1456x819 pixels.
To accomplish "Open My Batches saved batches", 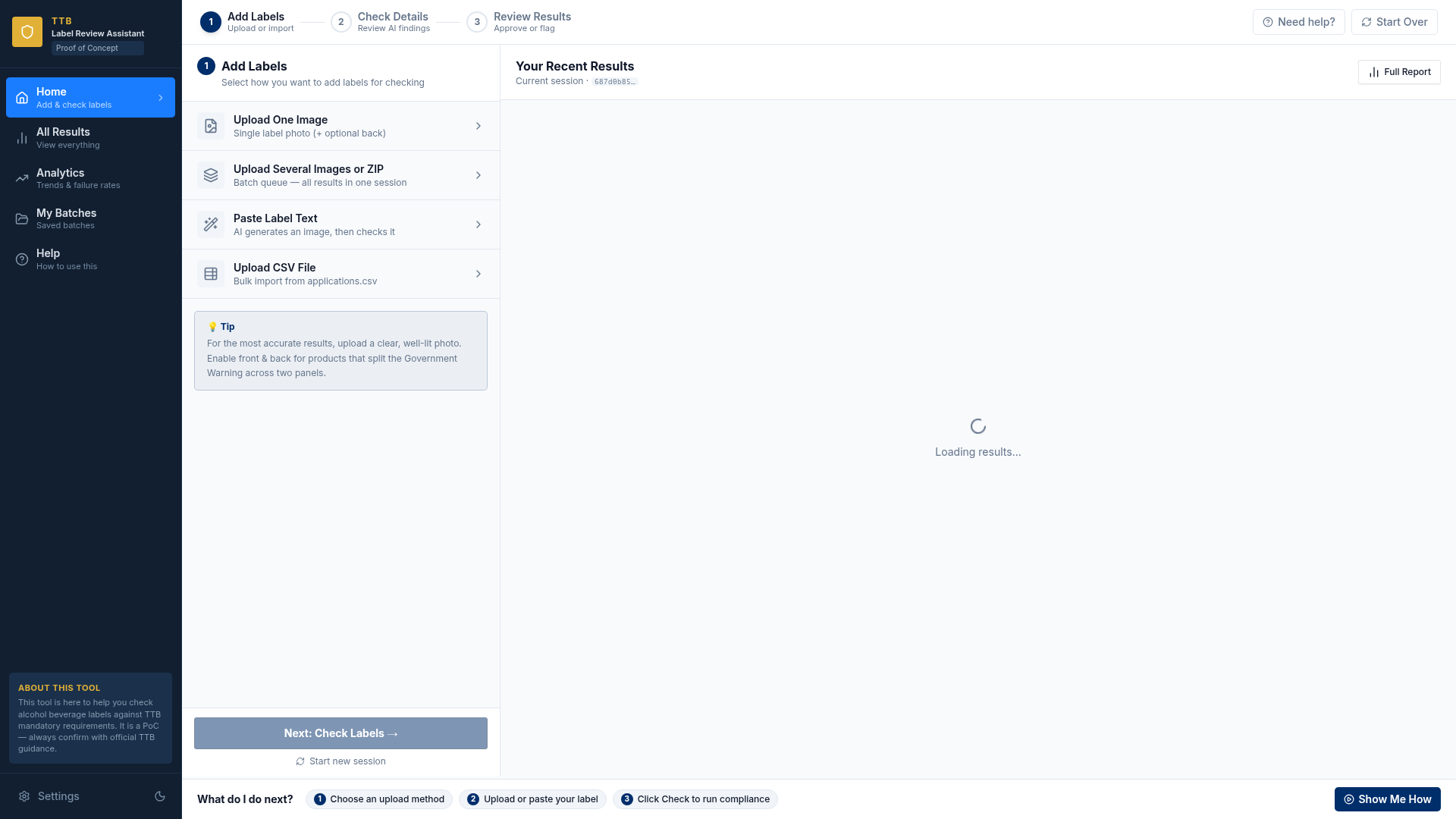I will (90, 219).
